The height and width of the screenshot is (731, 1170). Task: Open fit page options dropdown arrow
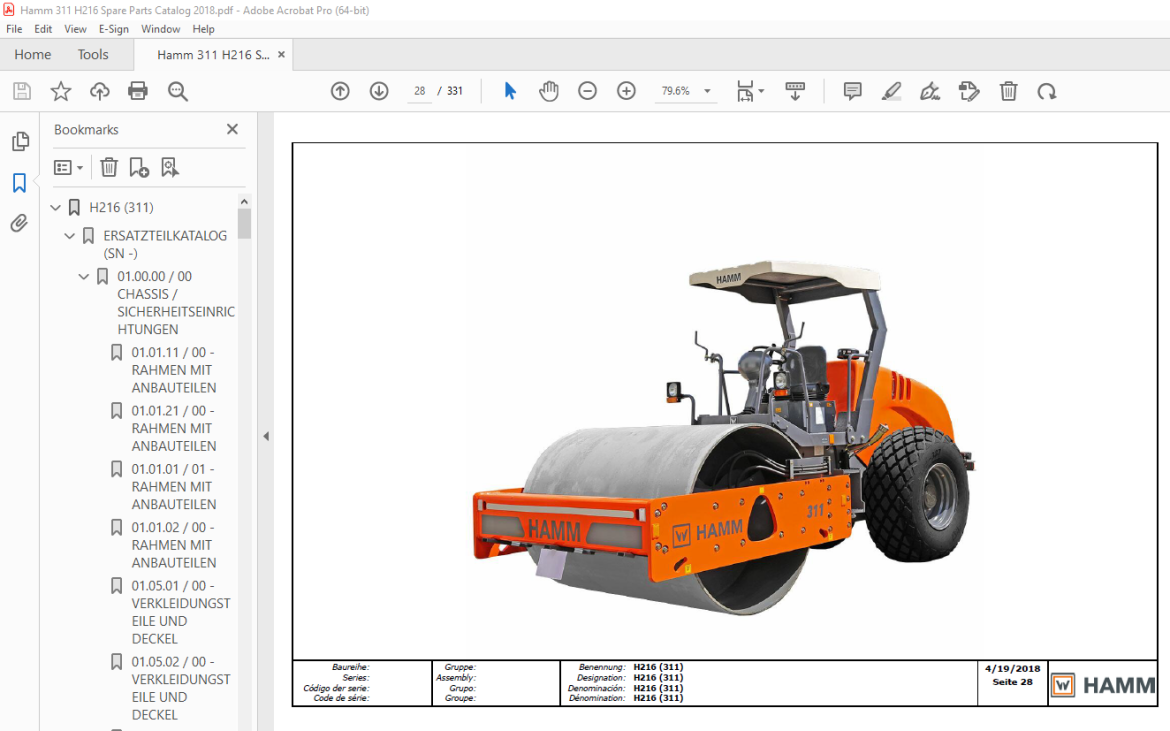click(761, 91)
